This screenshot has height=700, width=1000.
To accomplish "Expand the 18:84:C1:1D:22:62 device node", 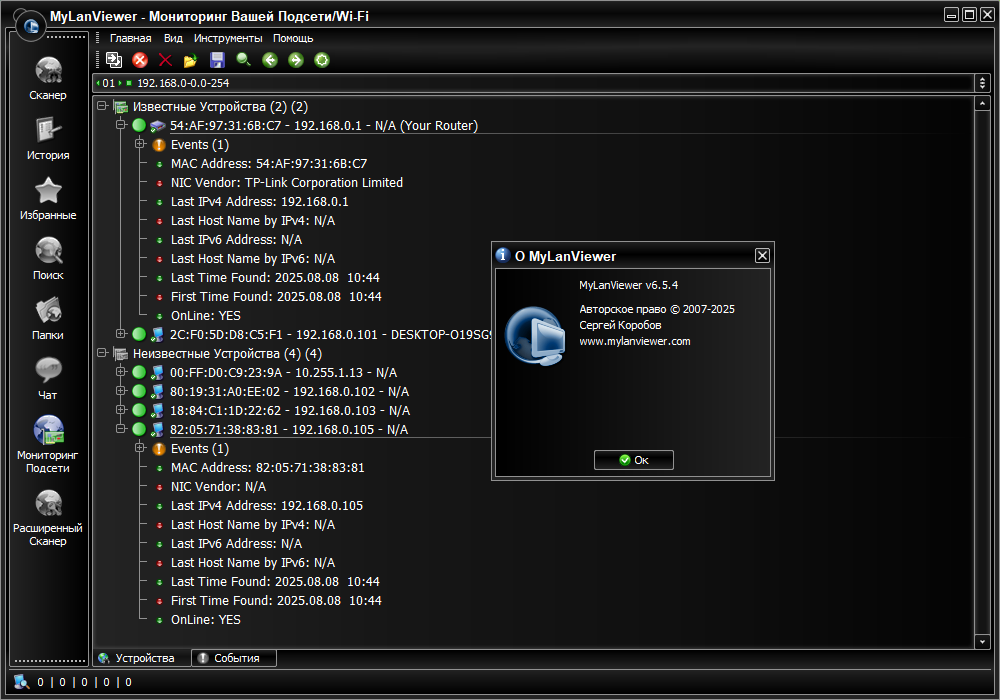I will coord(121,410).
